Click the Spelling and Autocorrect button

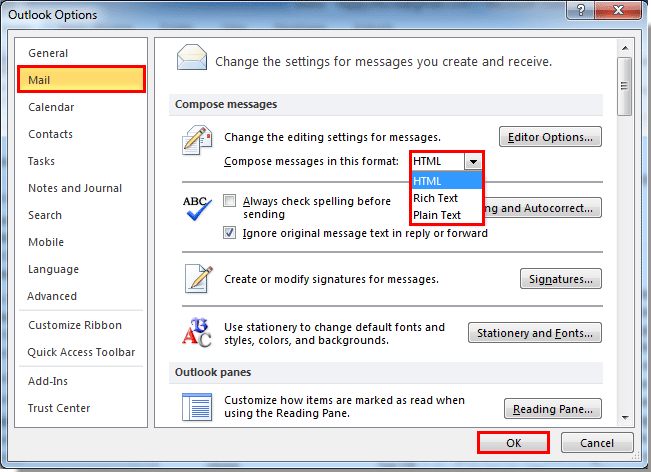[543, 208]
